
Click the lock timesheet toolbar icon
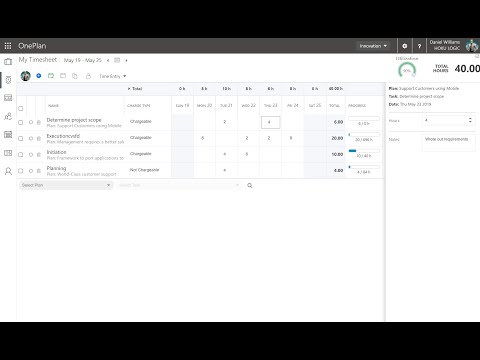click(x=88, y=76)
